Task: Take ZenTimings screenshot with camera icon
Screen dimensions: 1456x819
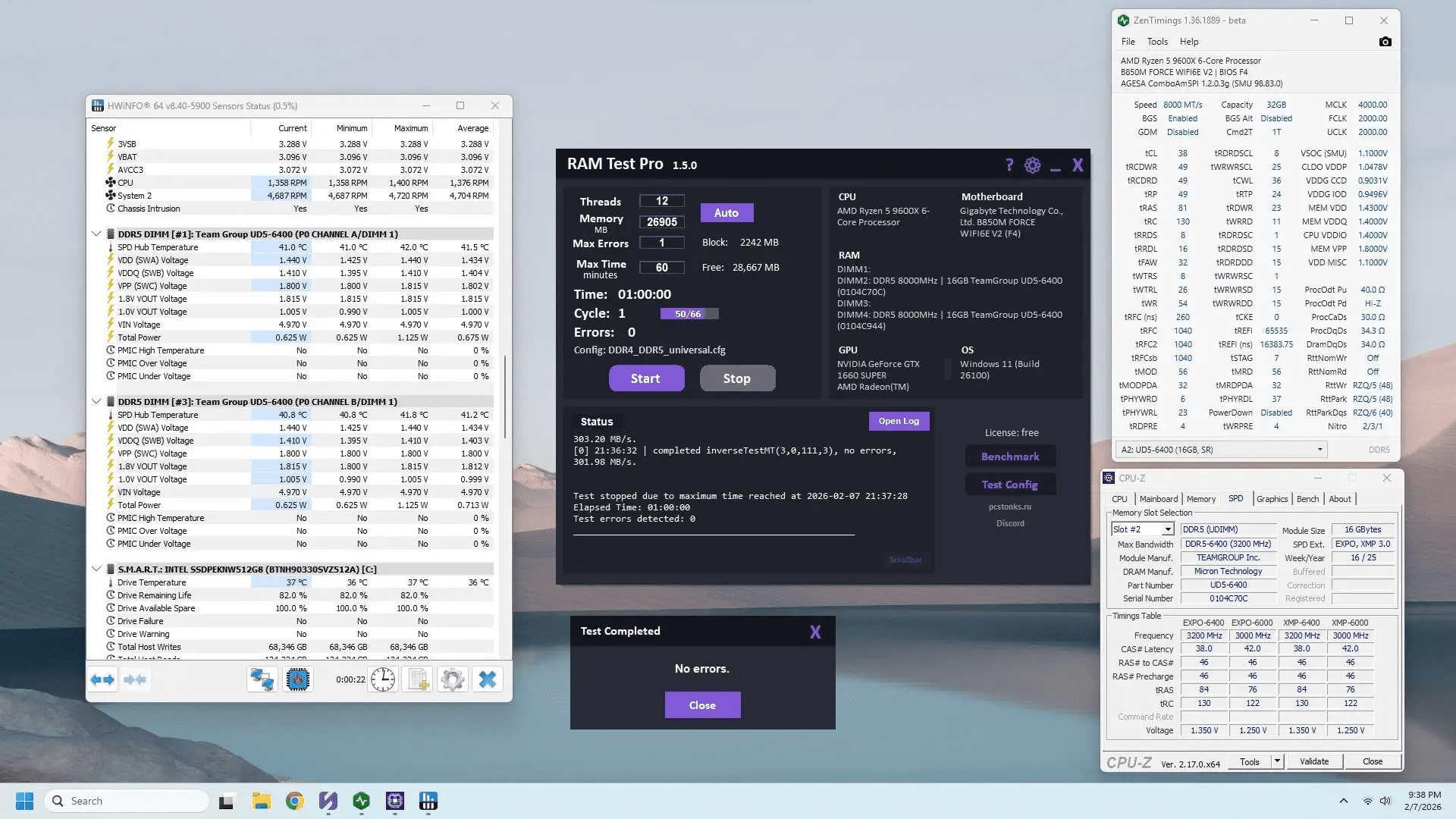Action: 1385,42
